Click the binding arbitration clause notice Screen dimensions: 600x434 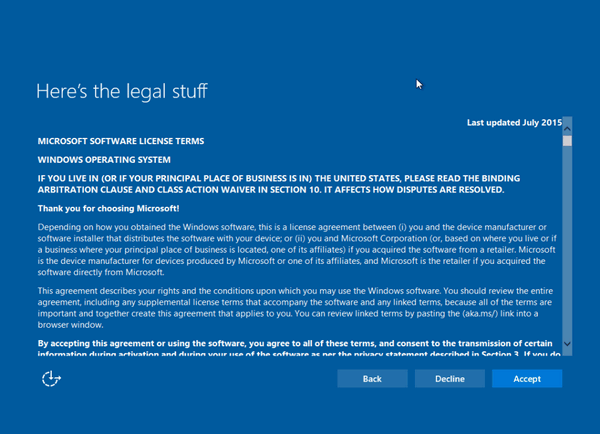tap(279, 184)
